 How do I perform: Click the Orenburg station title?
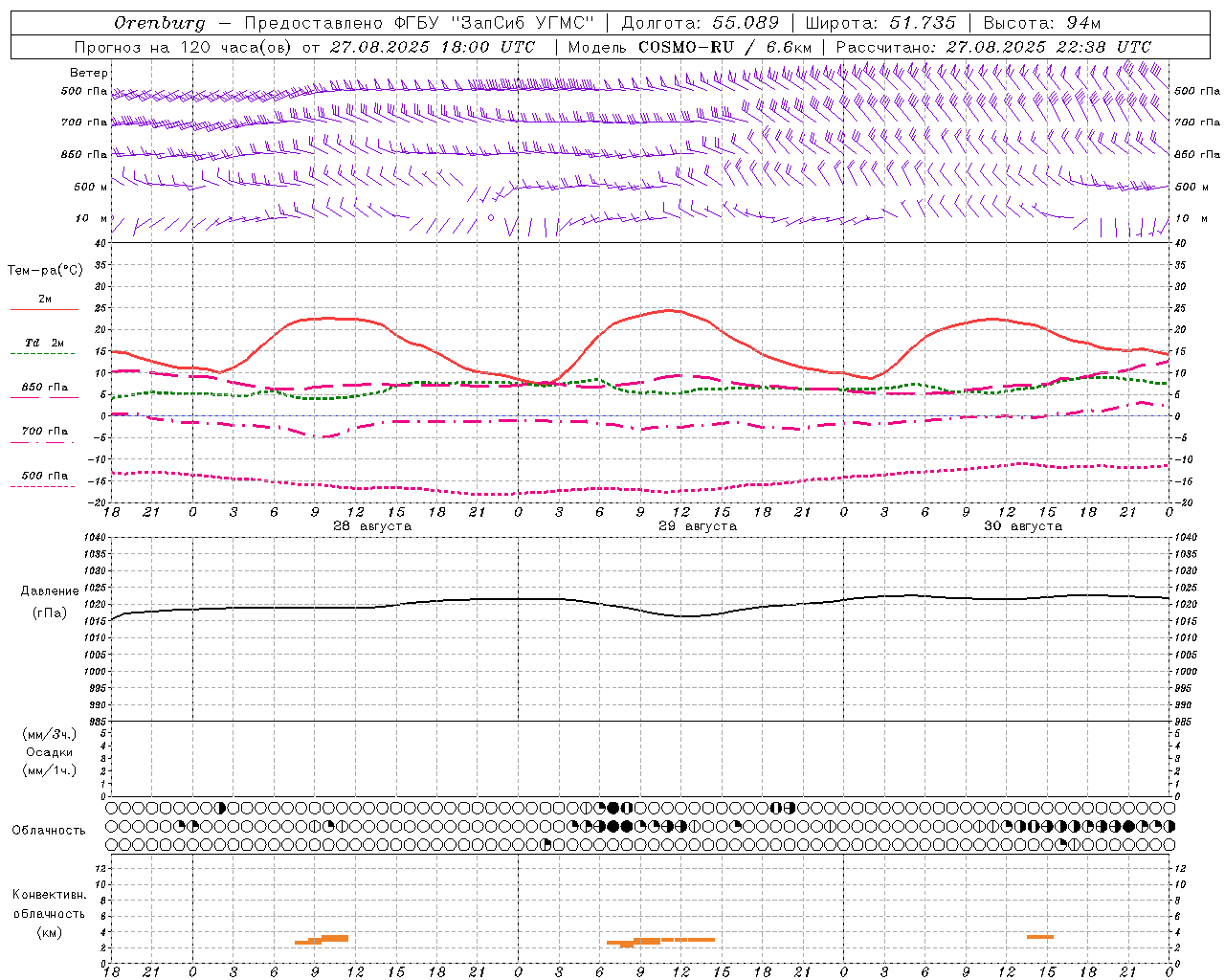click(159, 23)
